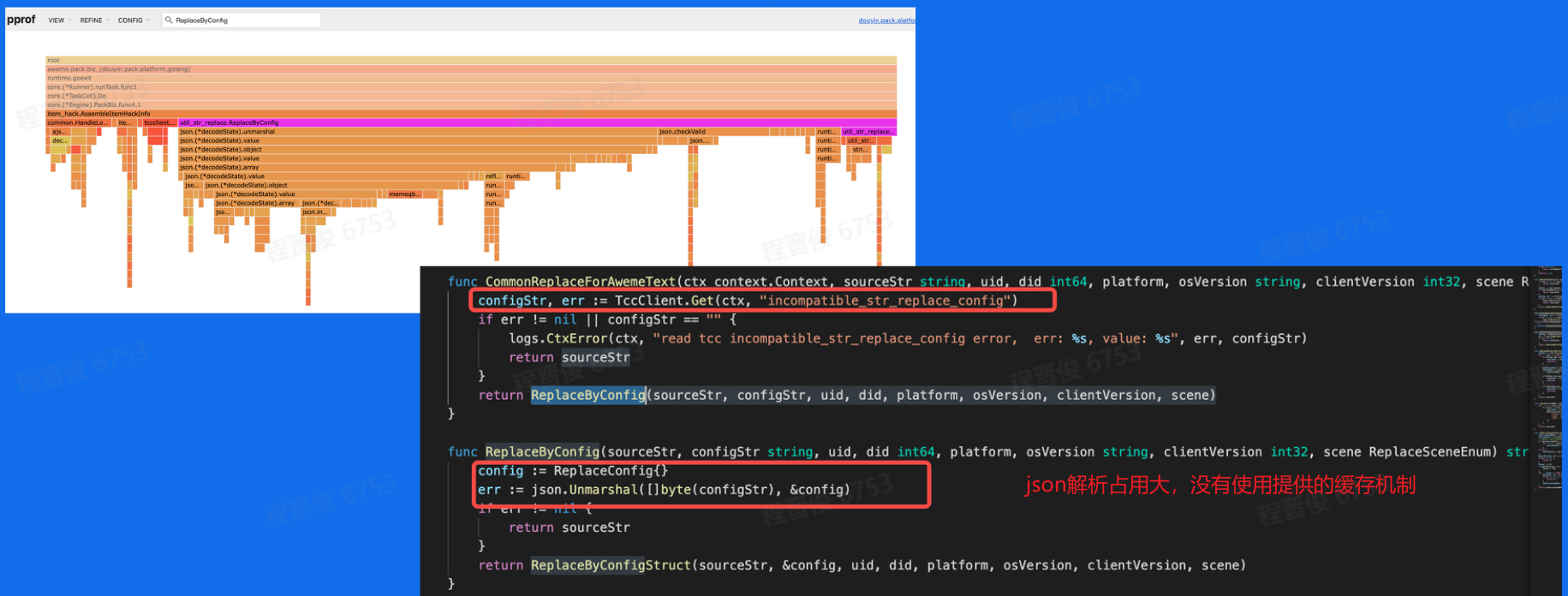This screenshot has height=596, width=1568.
Task: Click the ReplaceByConfig search field
Action: pos(244,21)
